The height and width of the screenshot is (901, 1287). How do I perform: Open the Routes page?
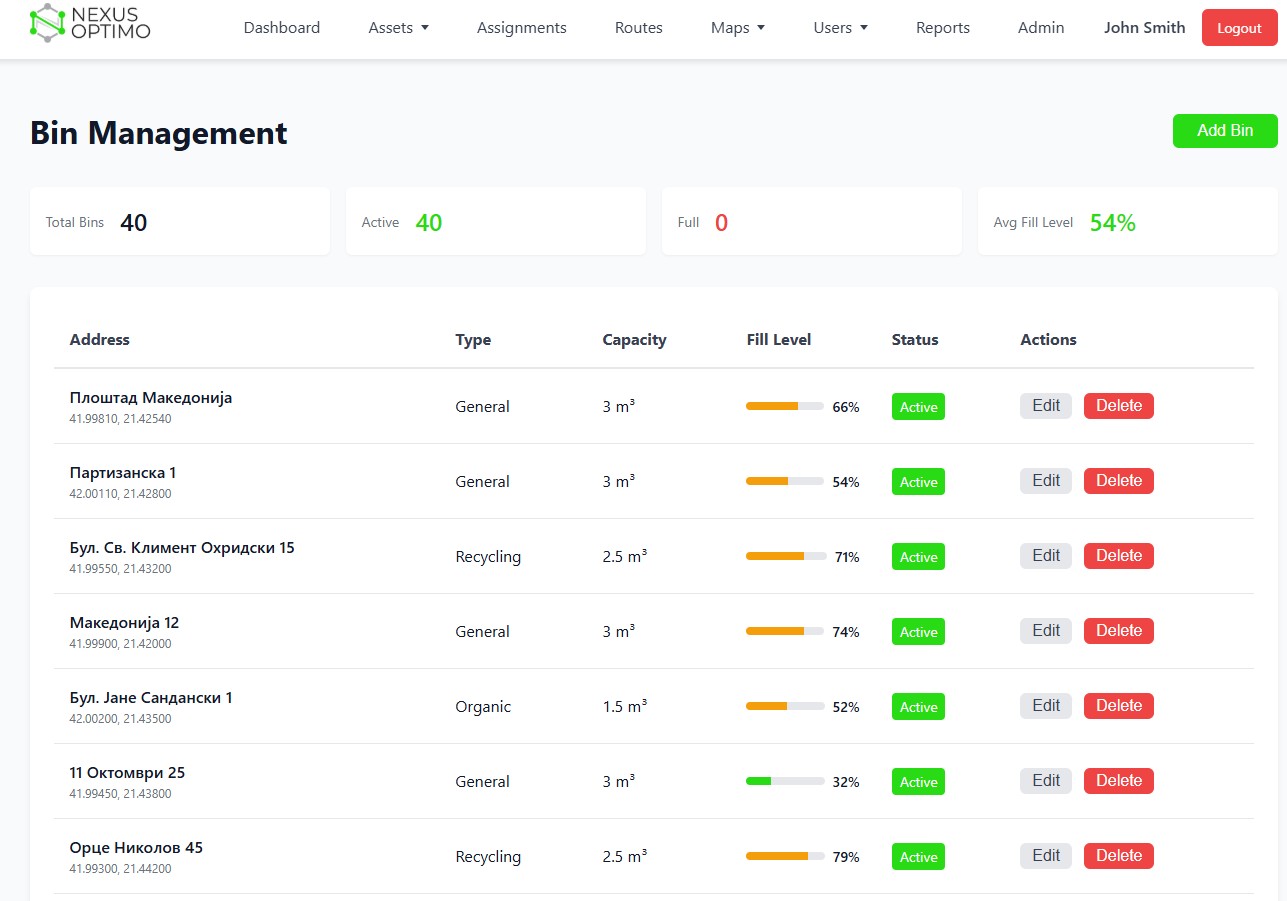(x=639, y=28)
